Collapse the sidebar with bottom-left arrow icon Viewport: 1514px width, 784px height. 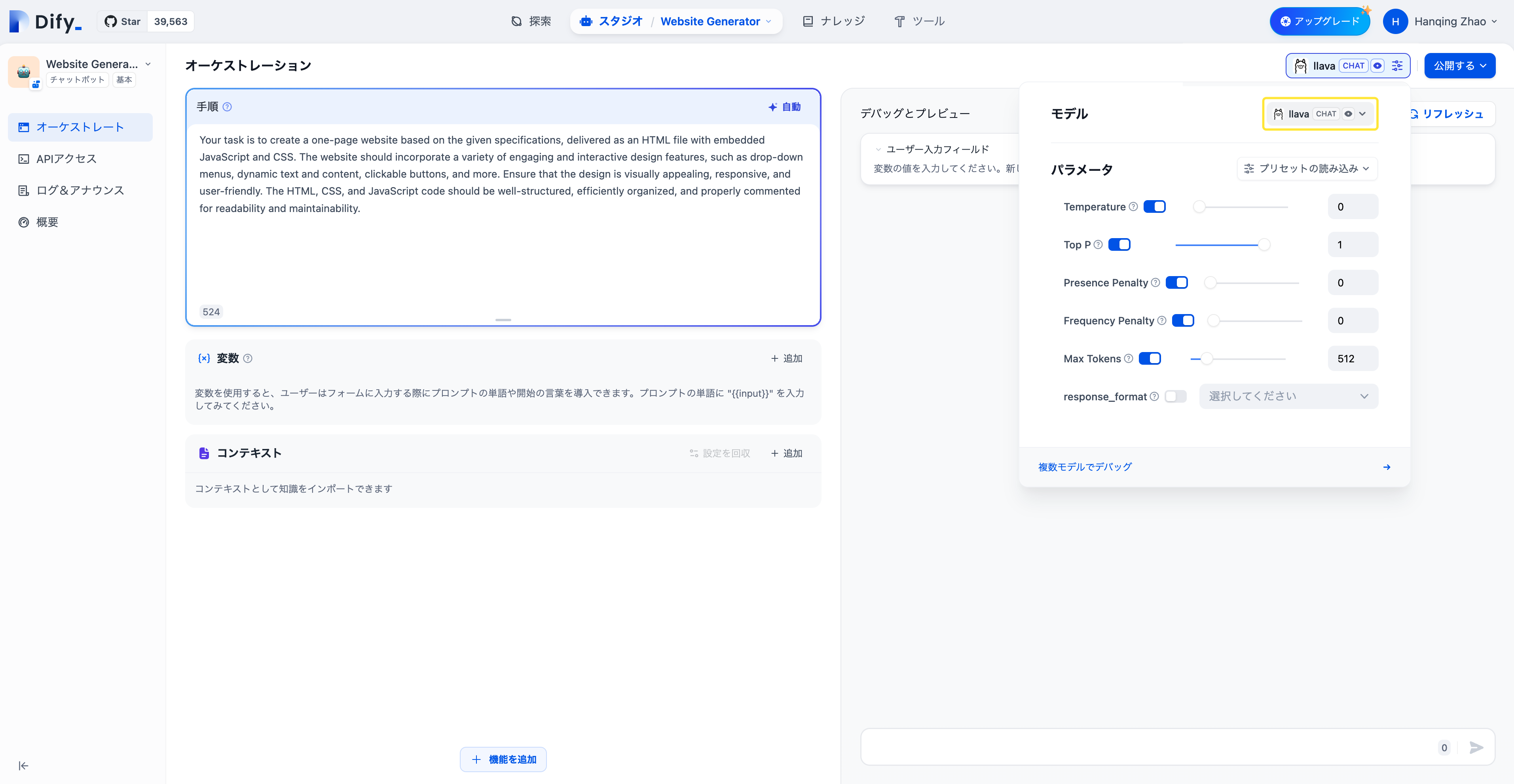pyautogui.click(x=23, y=766)
